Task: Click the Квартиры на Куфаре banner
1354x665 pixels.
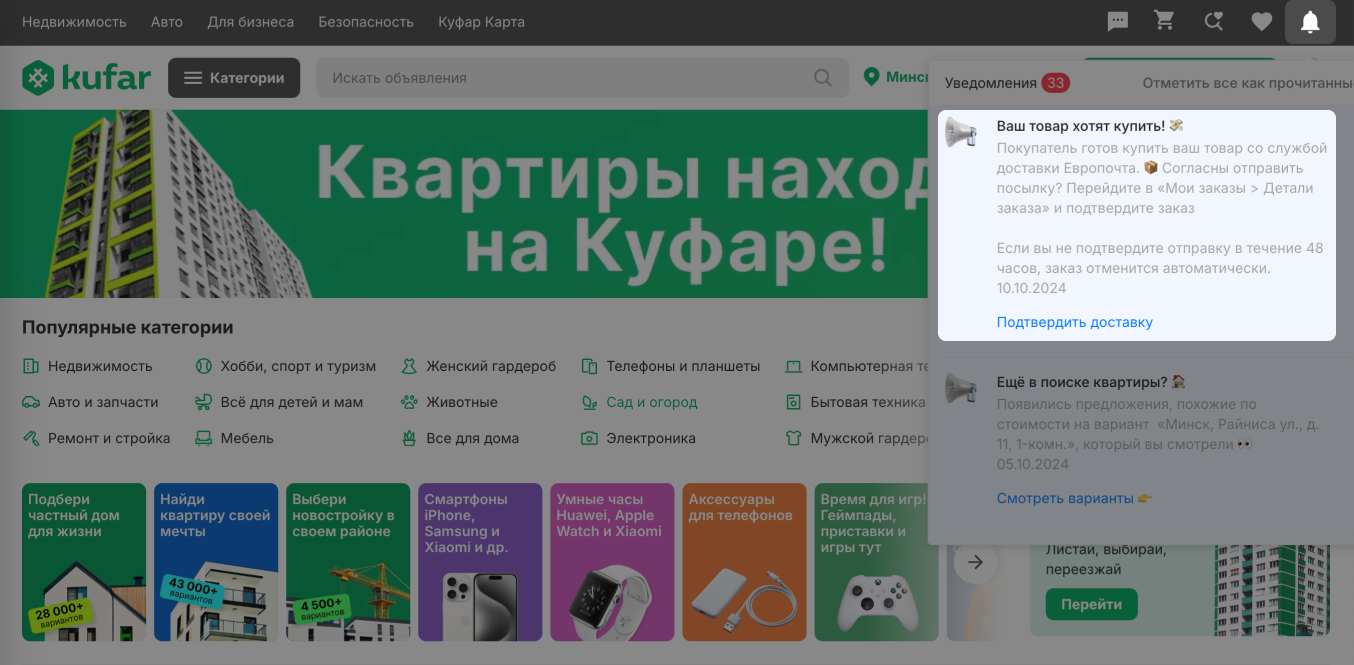Action: tap(465, 204)
